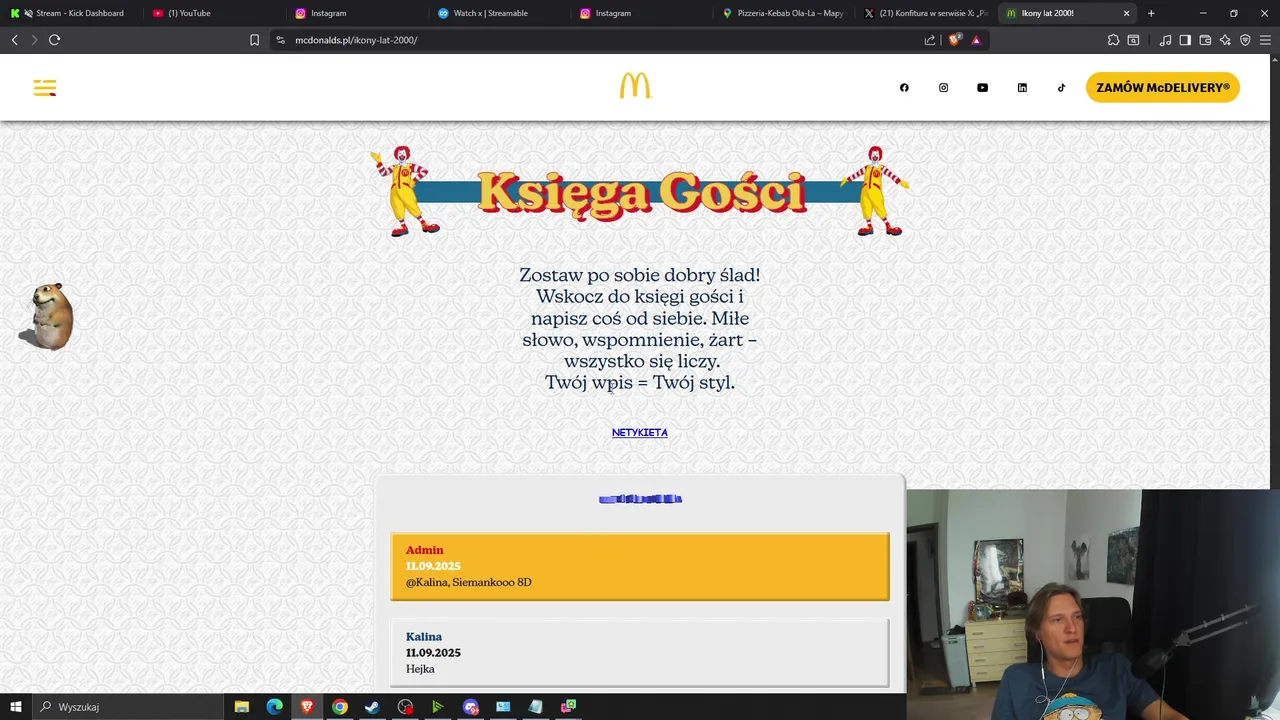This screenshot has width=1280, height=720.
Task: Switch to Konfitura w serwisie X tab
Action: point(926,13)
